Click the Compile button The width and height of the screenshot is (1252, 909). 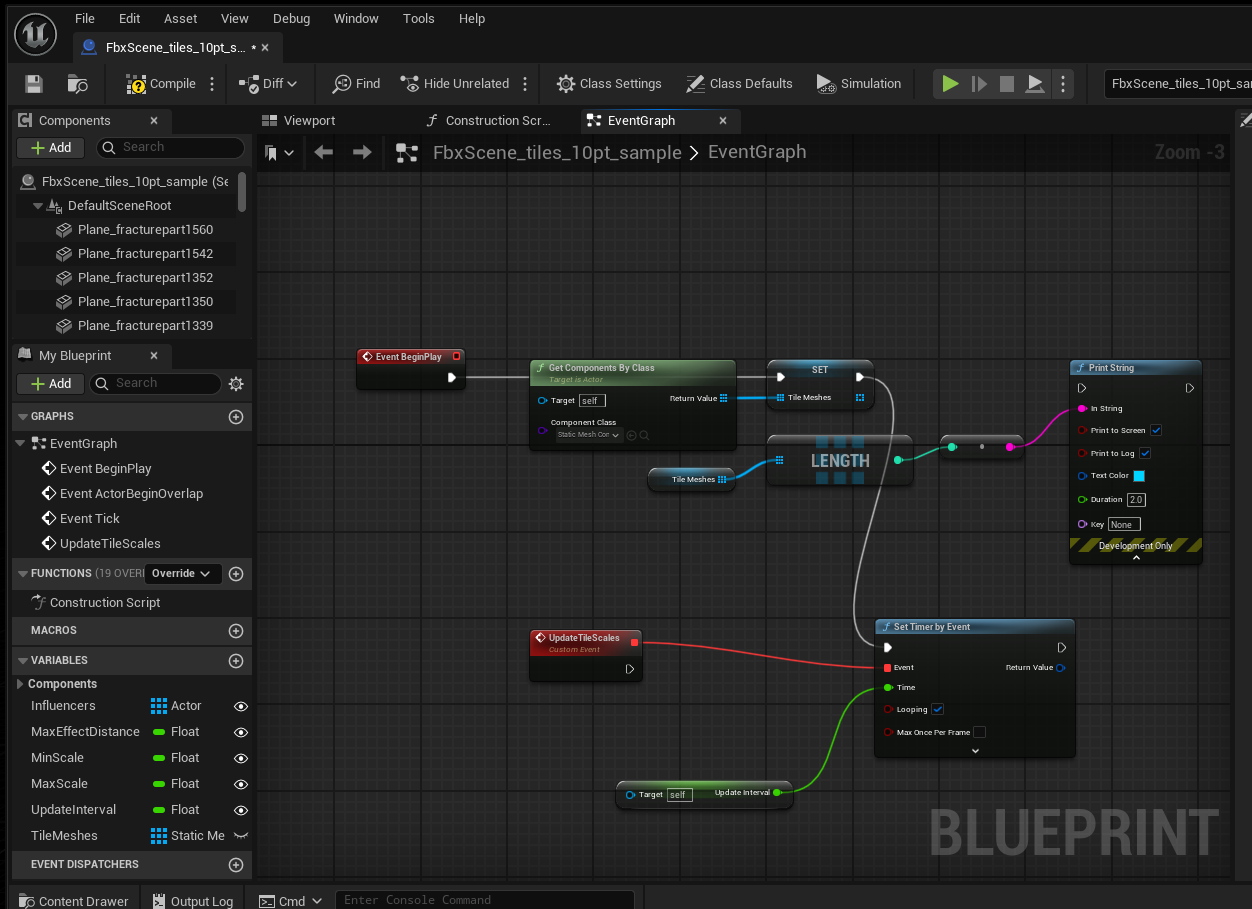pyautogui.click(x=160, y=84)
